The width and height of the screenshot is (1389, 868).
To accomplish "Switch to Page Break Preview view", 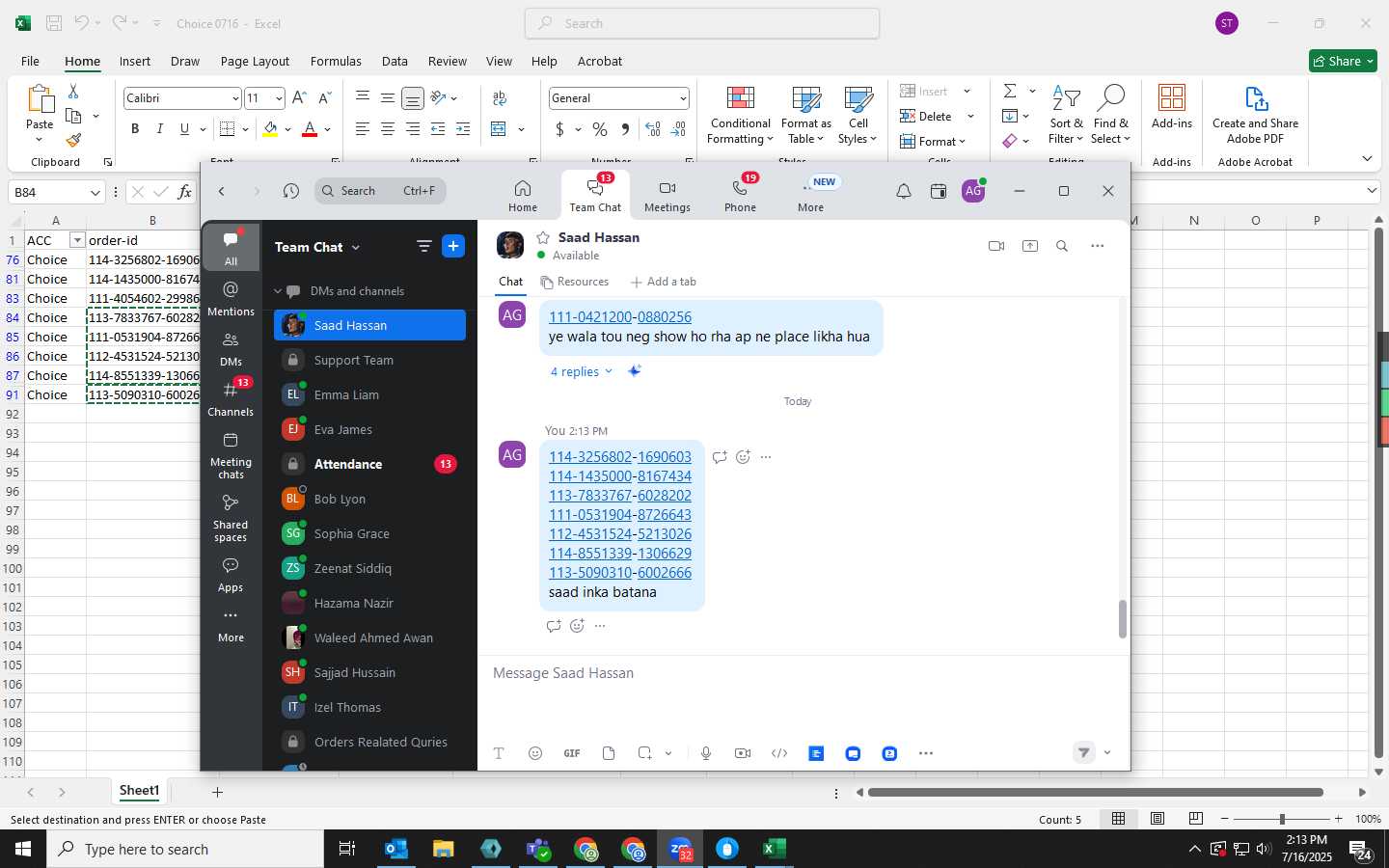I will tap(1196, 819).
